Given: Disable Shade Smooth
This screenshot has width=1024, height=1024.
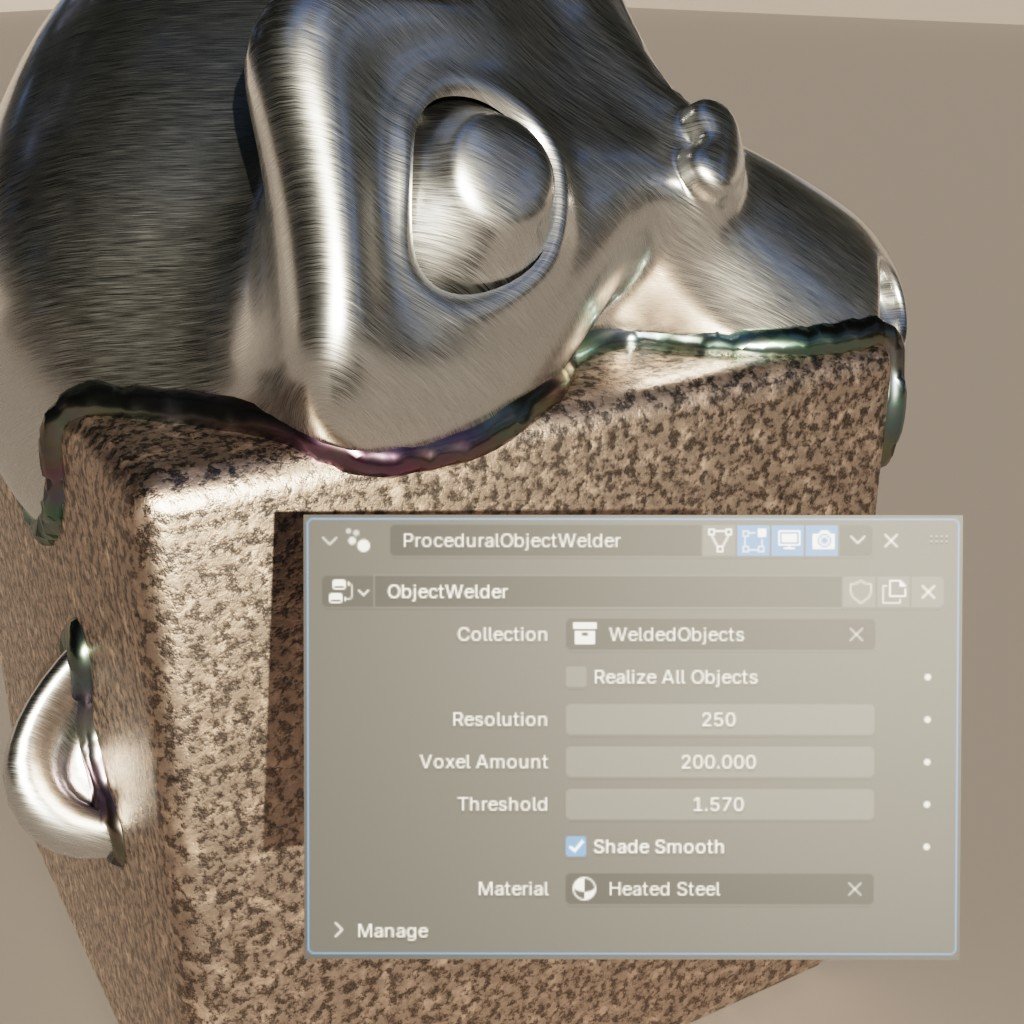Looking at the screenshot, I should point(576,846).
